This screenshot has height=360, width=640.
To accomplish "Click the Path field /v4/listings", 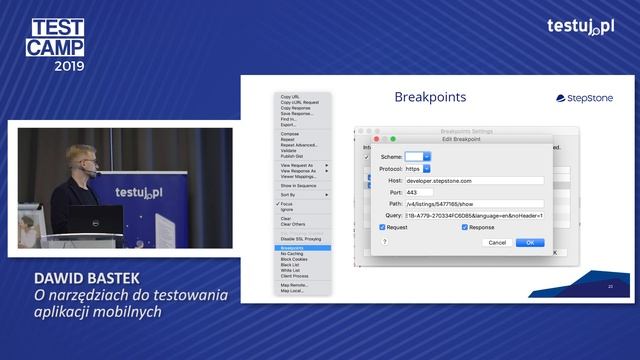I will tap(474, 204).
